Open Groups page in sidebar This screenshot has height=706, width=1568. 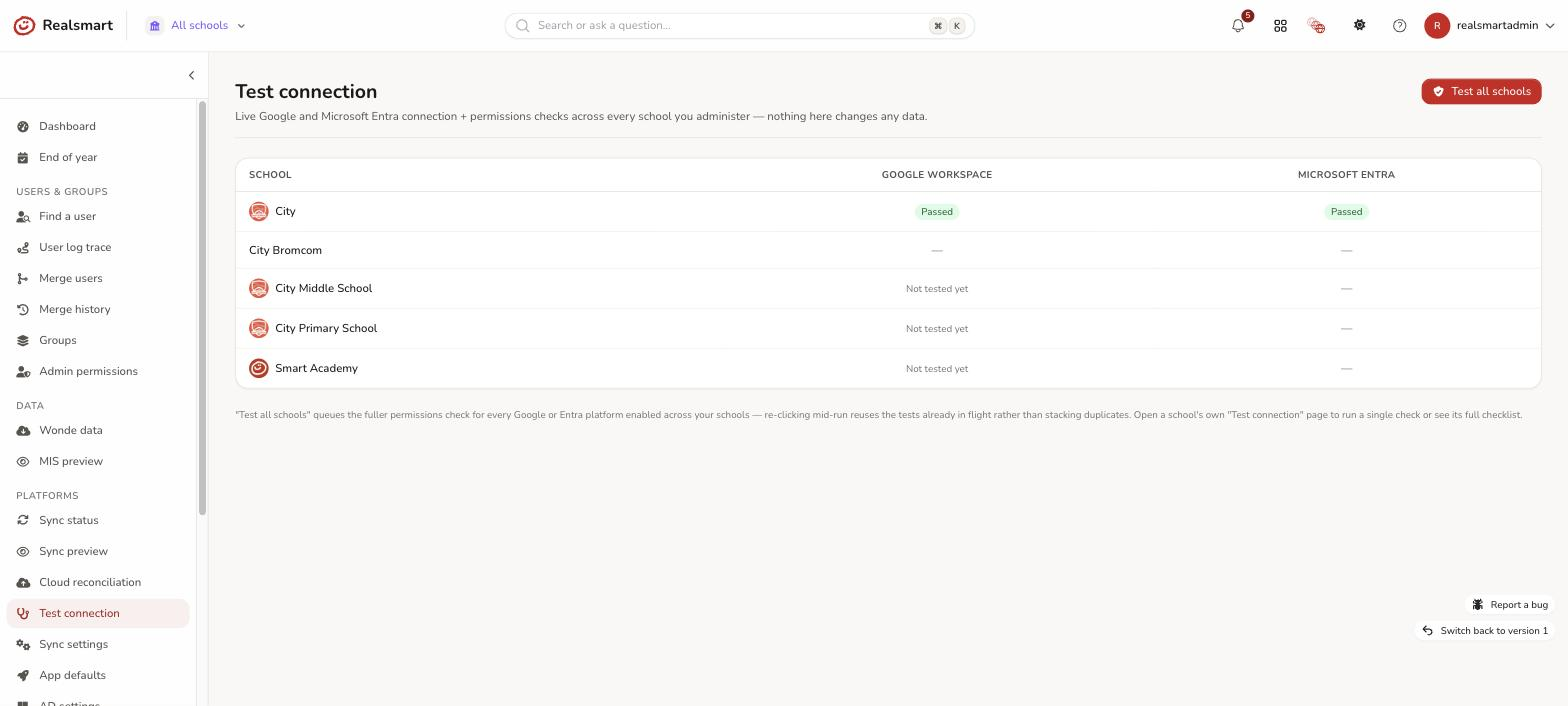click(x=98, y=340)
